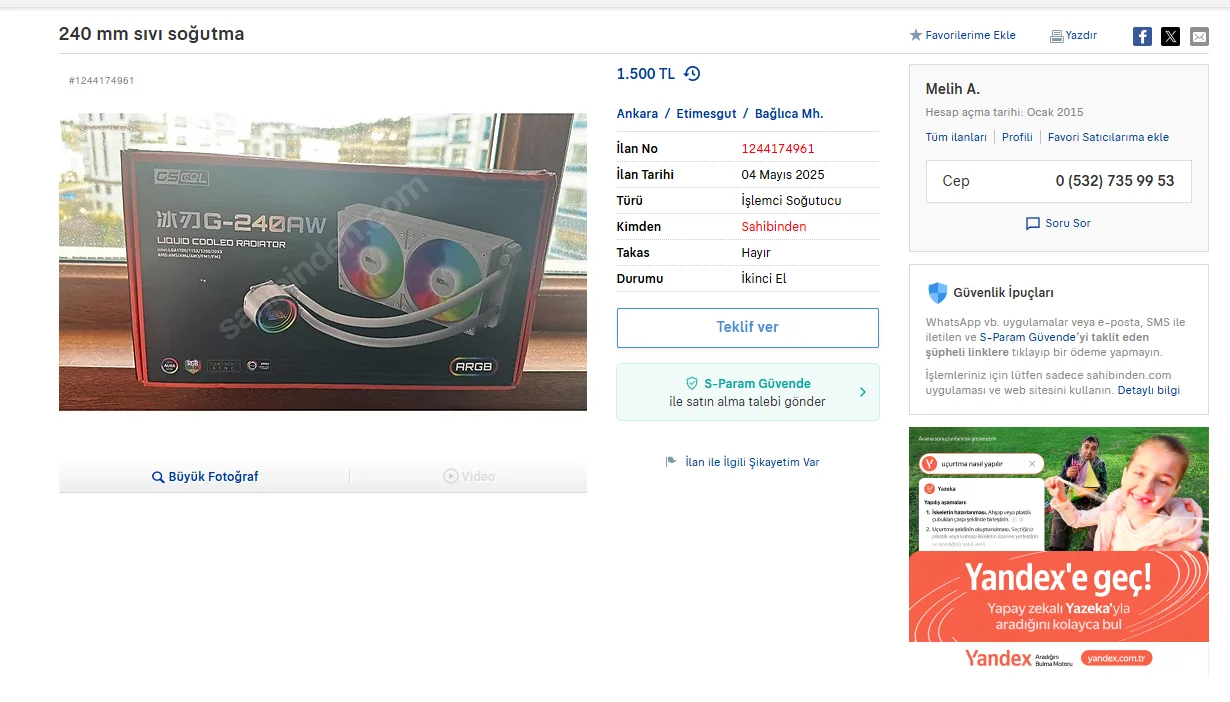This screenshot has width=1230, height=702.
Task: Switch to the Video tab
Action: (x=469, y=477)
